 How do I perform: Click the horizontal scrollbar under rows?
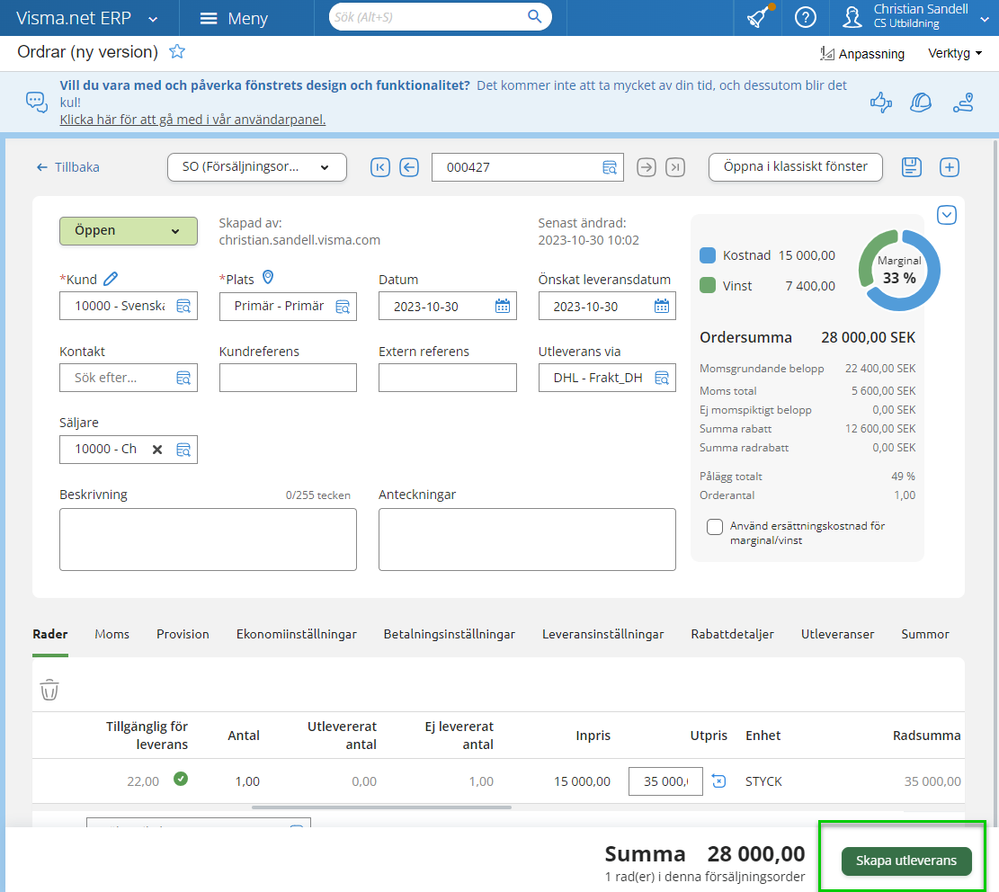pos(381,807)
